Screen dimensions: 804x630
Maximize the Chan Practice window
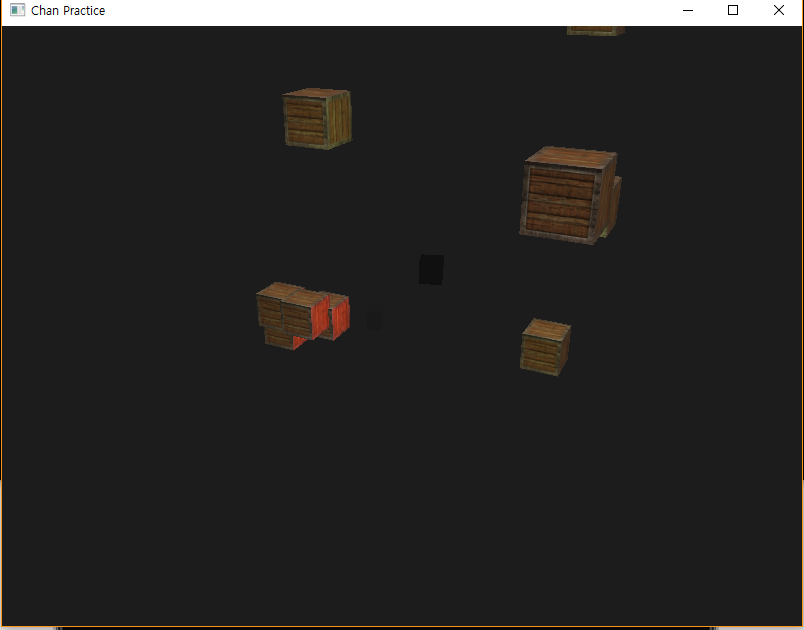tap(732, 10)
